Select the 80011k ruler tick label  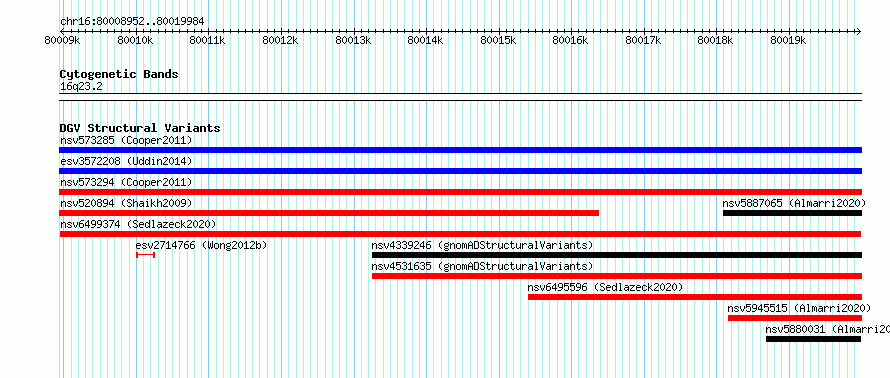pyautogui.click(x=208, y=40)
